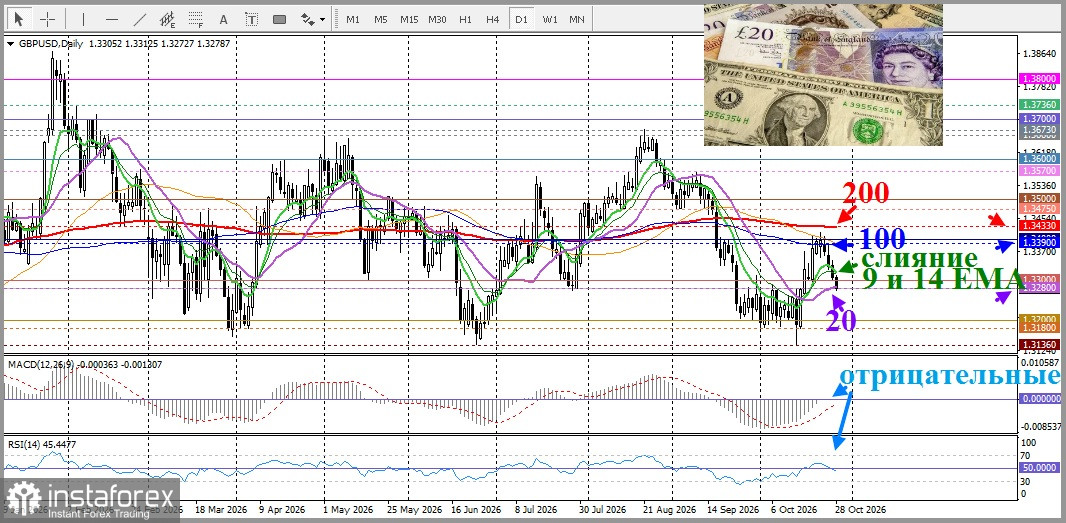Select the text label 'T' tool
This screenshot has height=523, width=1066.
coord(252,19)
